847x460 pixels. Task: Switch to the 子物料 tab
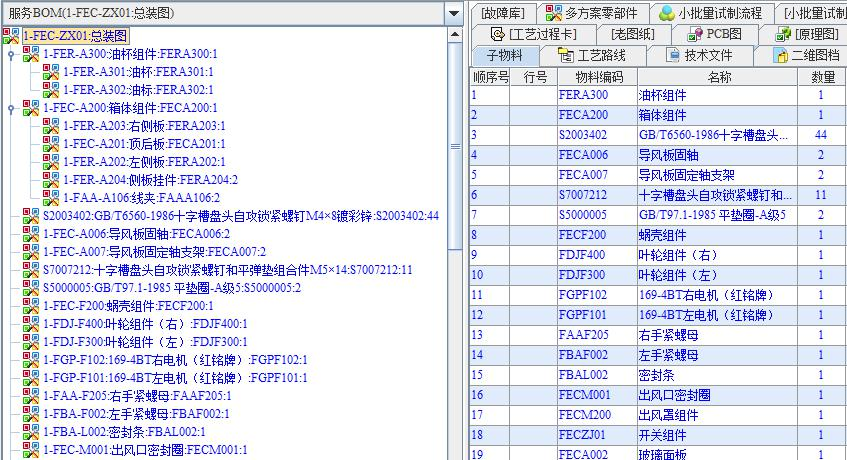pos(504,55)
